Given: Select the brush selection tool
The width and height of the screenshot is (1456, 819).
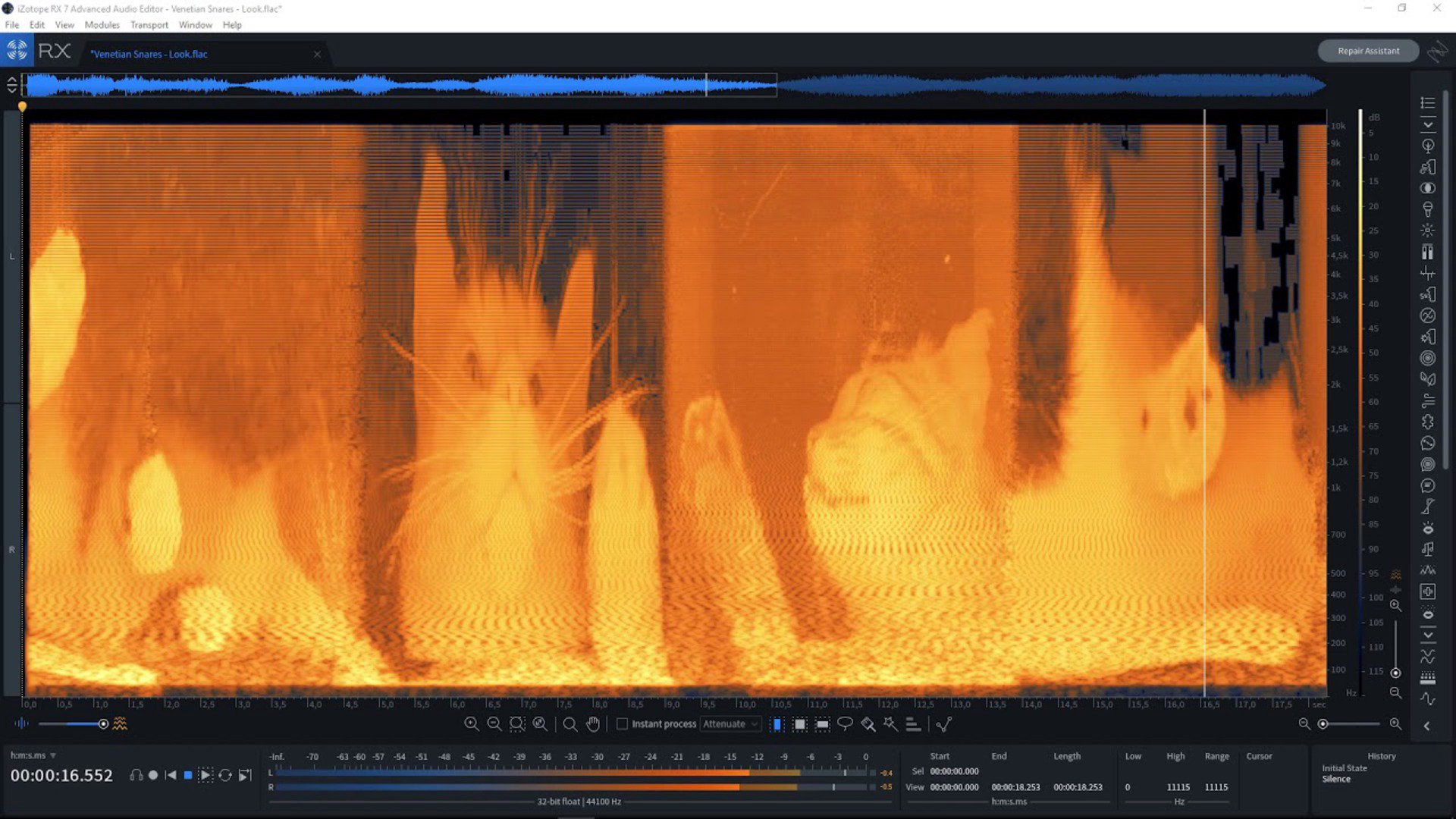Looking at the screenshot, I should [868, 724].
